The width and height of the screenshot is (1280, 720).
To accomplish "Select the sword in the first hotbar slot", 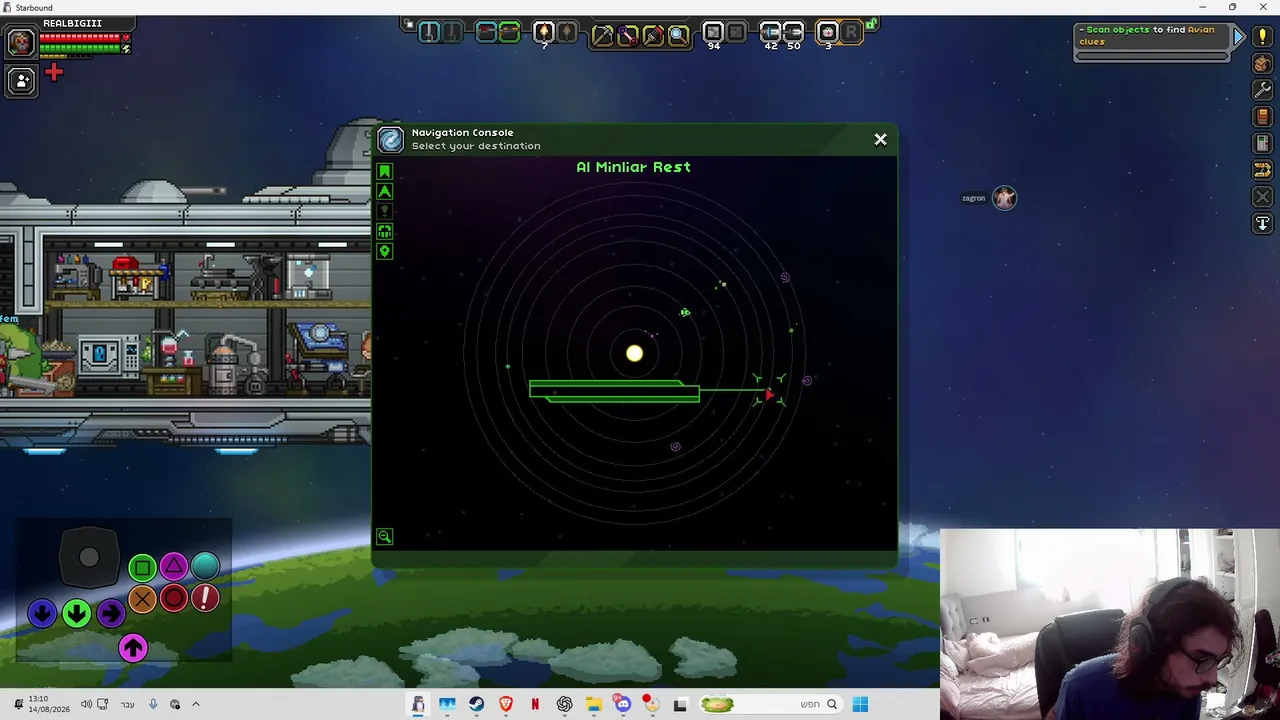I will [x=429, y=32].
